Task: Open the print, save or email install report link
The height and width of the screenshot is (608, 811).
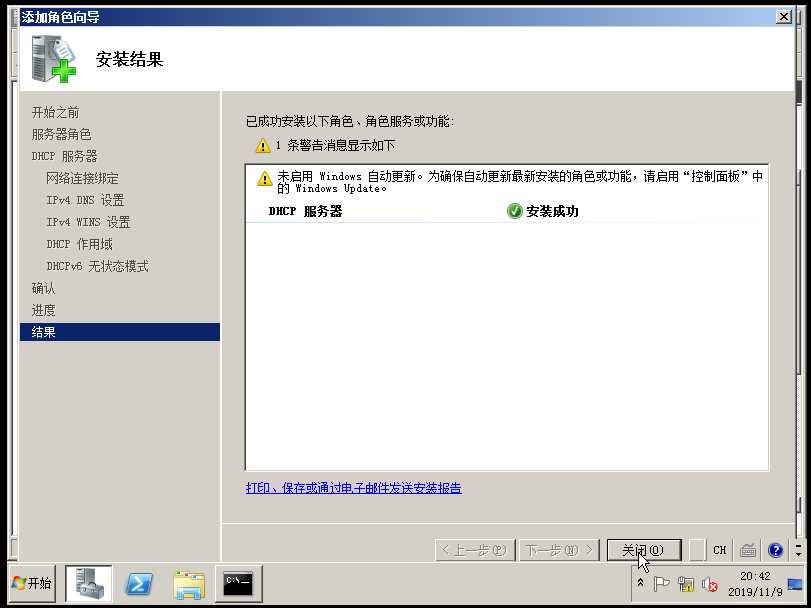Action: 353,488
